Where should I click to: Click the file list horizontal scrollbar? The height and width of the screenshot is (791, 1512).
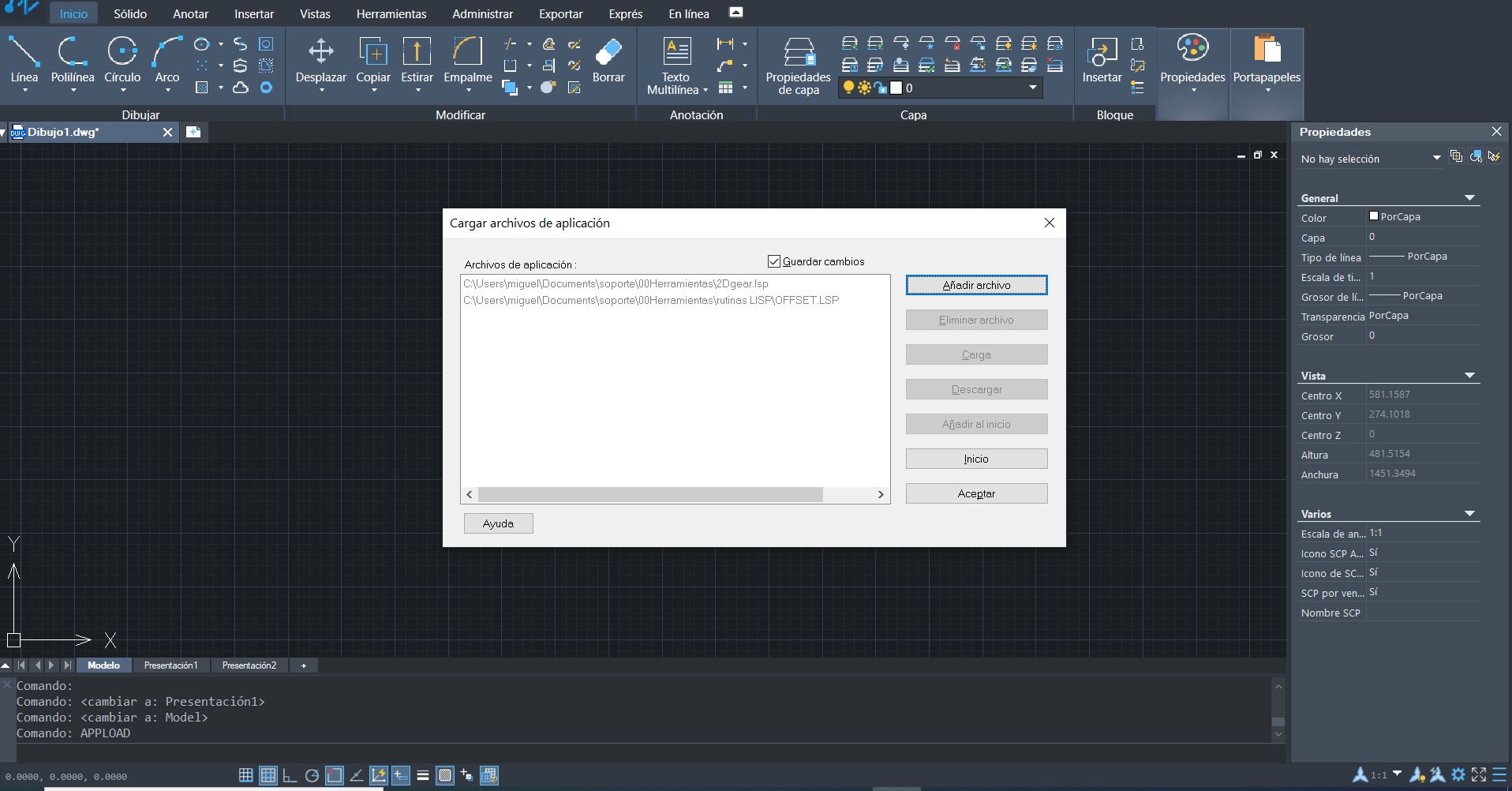coord(650,494)
